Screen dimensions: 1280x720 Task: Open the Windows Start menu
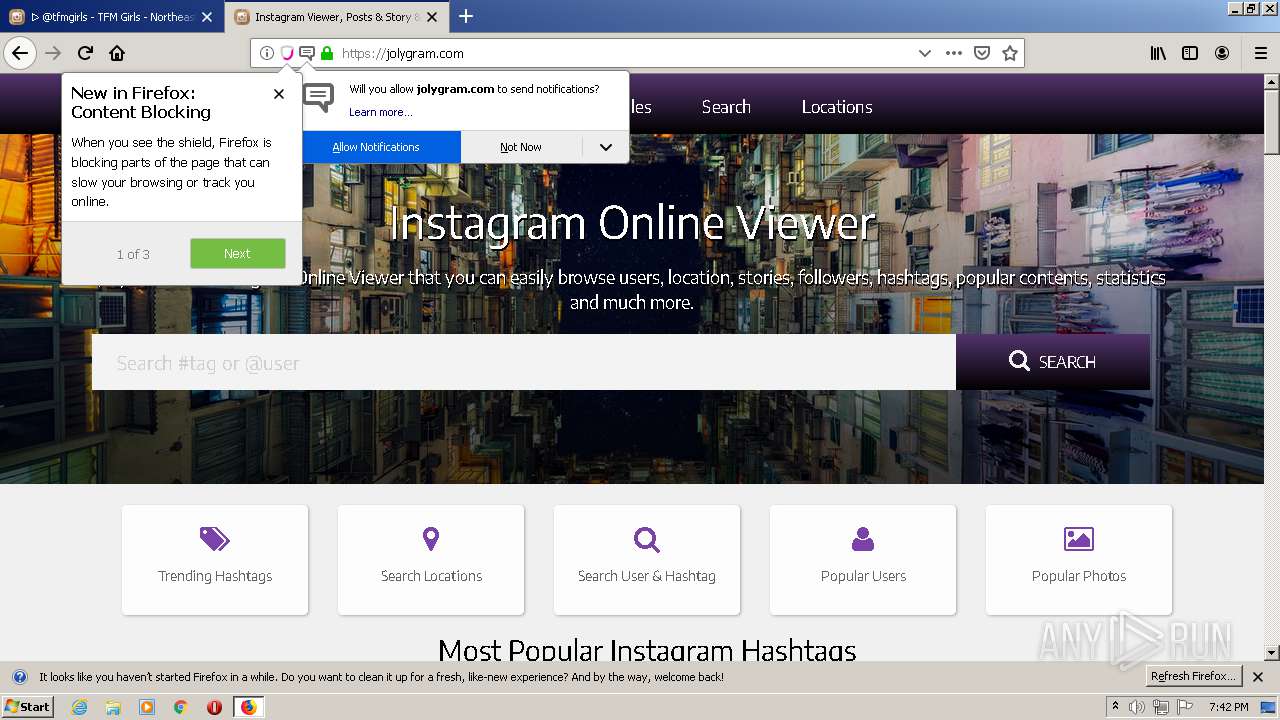tap(28, 707)
